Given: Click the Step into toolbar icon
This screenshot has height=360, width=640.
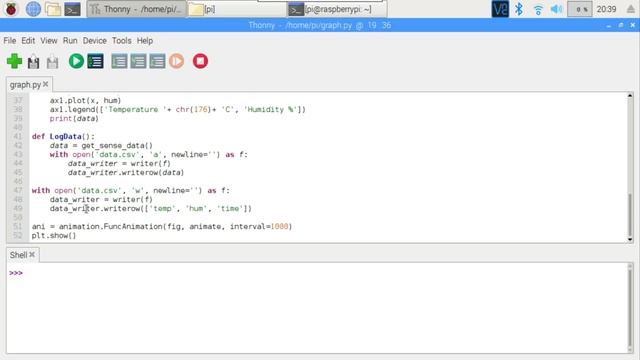Looking at the screenshot, I should (x=138, y=61).
